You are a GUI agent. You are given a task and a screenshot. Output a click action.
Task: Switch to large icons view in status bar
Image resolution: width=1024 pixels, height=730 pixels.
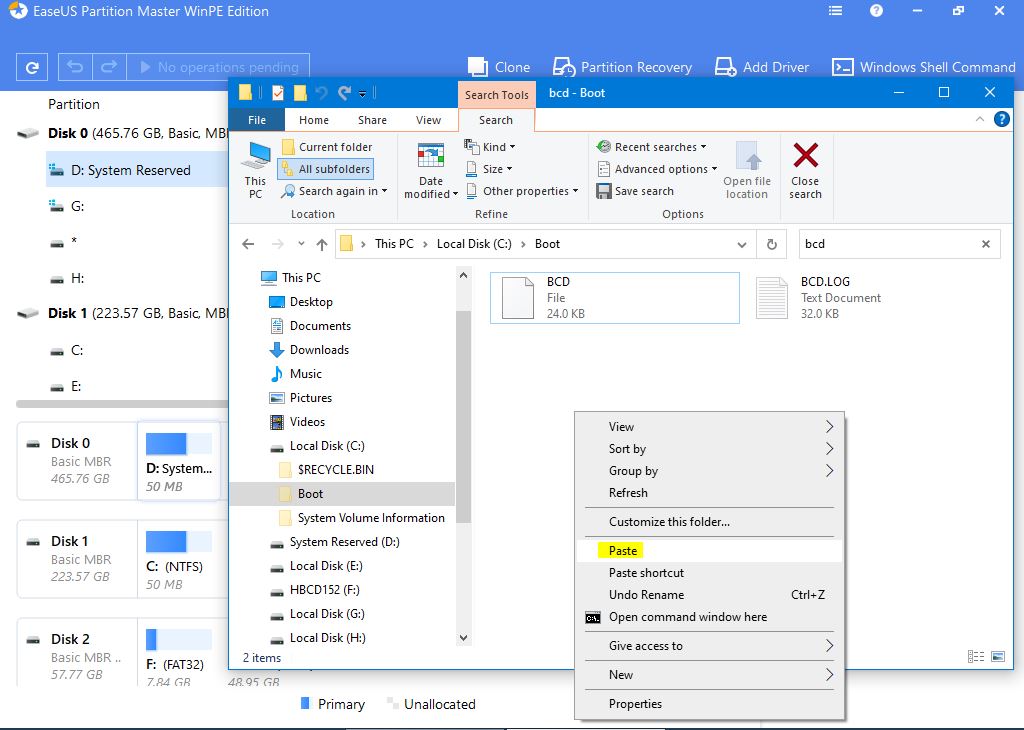(x=997, y=657)
